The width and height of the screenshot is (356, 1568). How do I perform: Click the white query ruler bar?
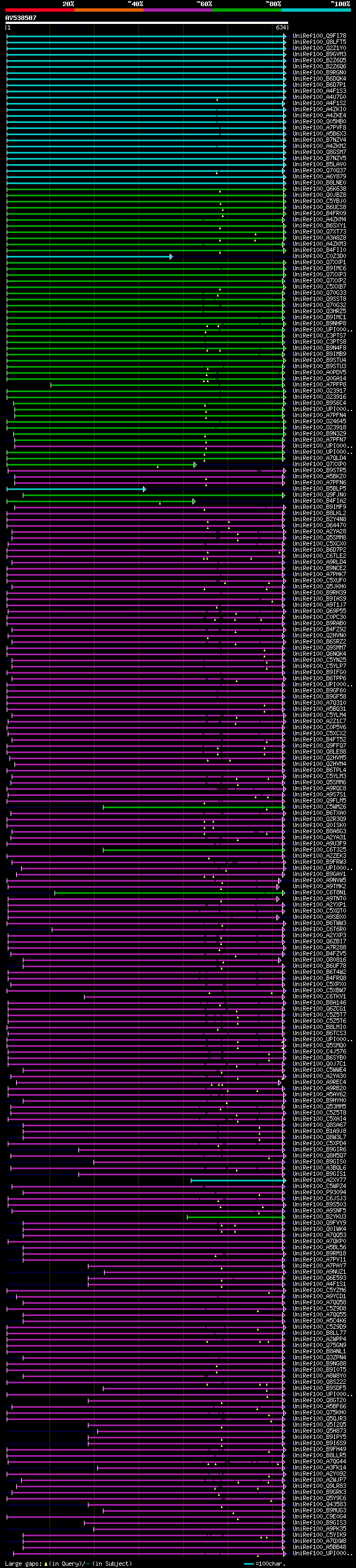147,23
